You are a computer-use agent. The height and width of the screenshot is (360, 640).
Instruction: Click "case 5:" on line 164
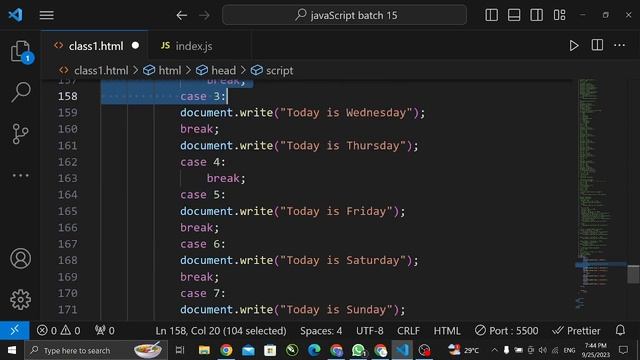pos(203,195)
